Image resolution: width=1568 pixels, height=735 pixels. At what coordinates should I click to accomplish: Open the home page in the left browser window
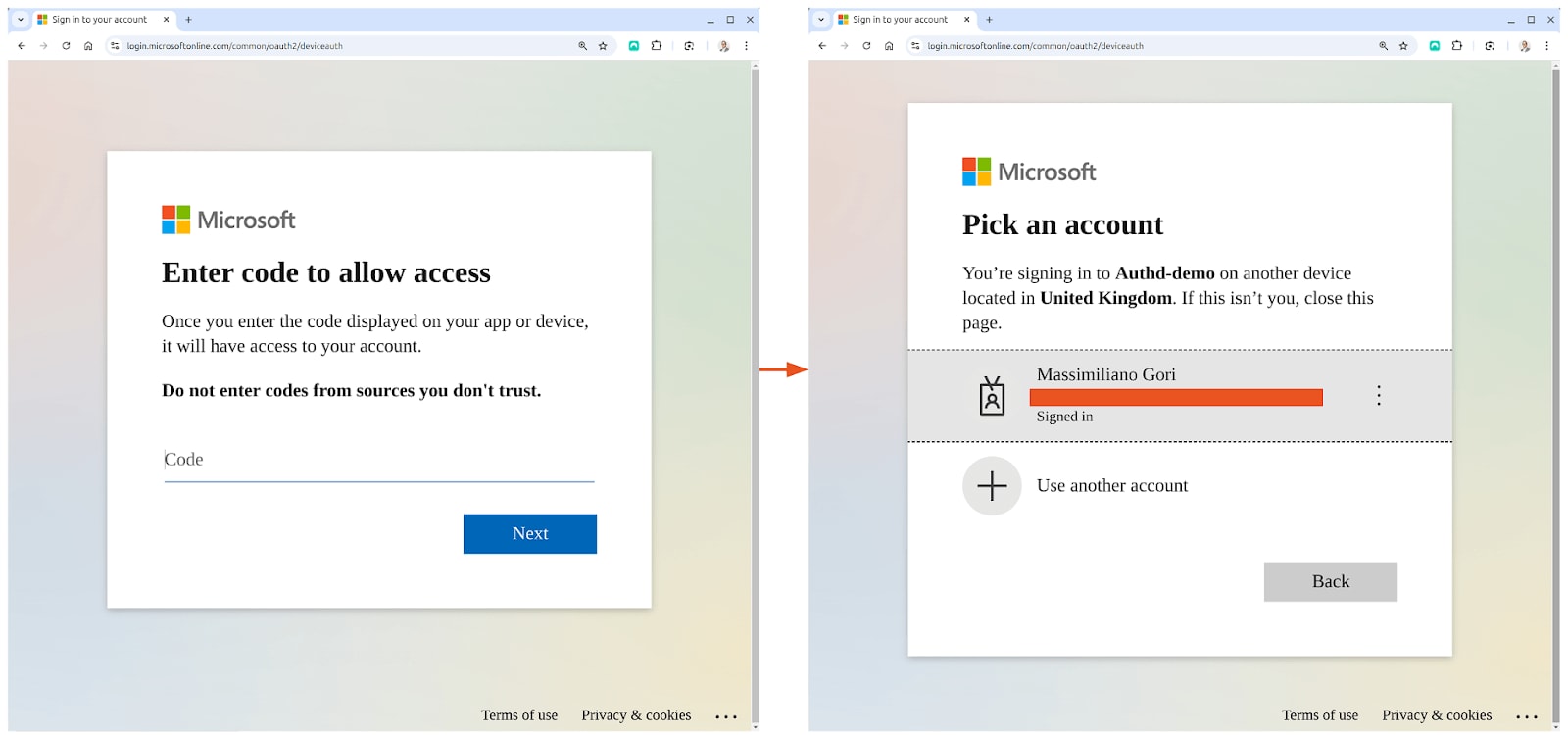click(x=88, y=46)
